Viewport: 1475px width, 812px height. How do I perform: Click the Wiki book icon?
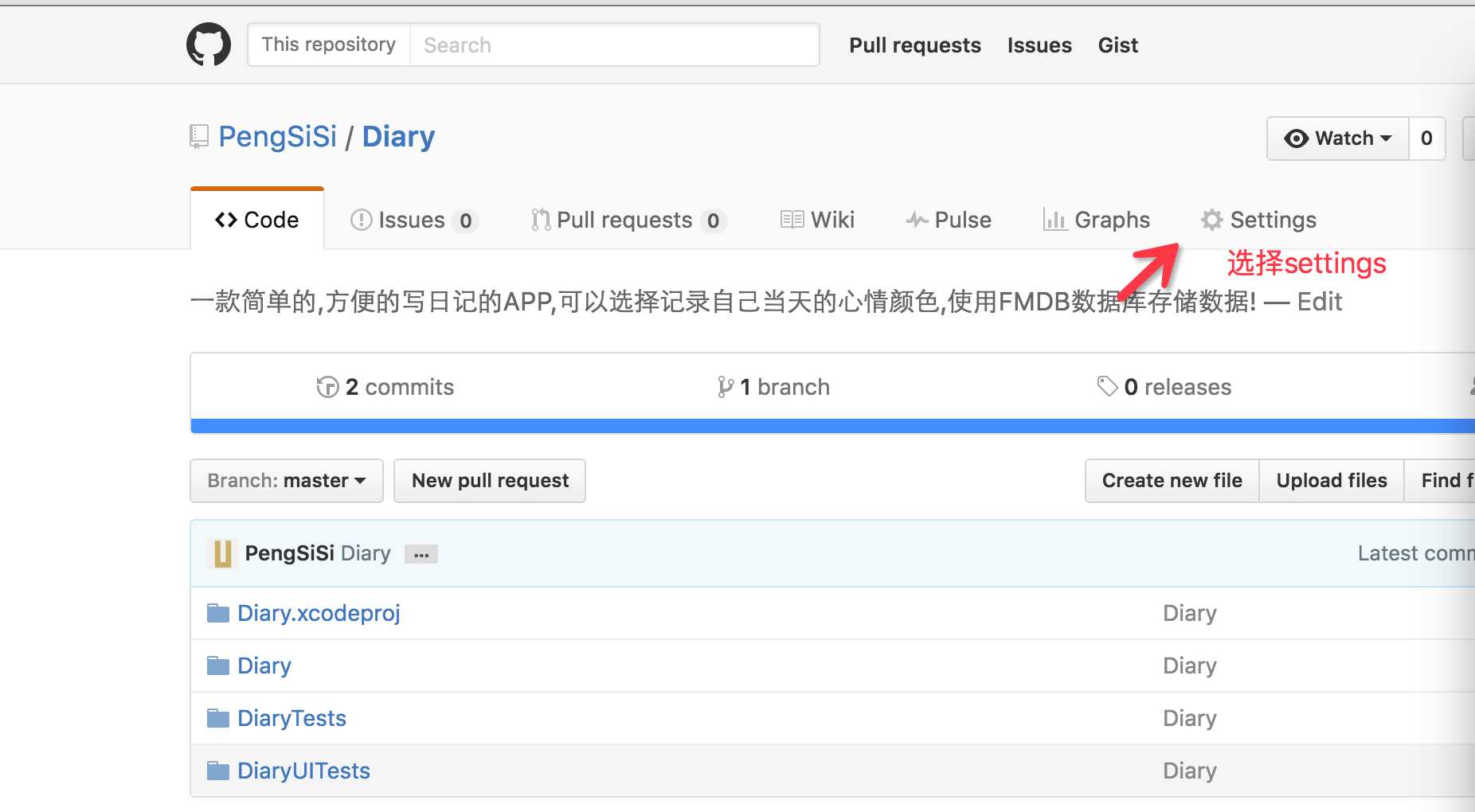point(792,220)
